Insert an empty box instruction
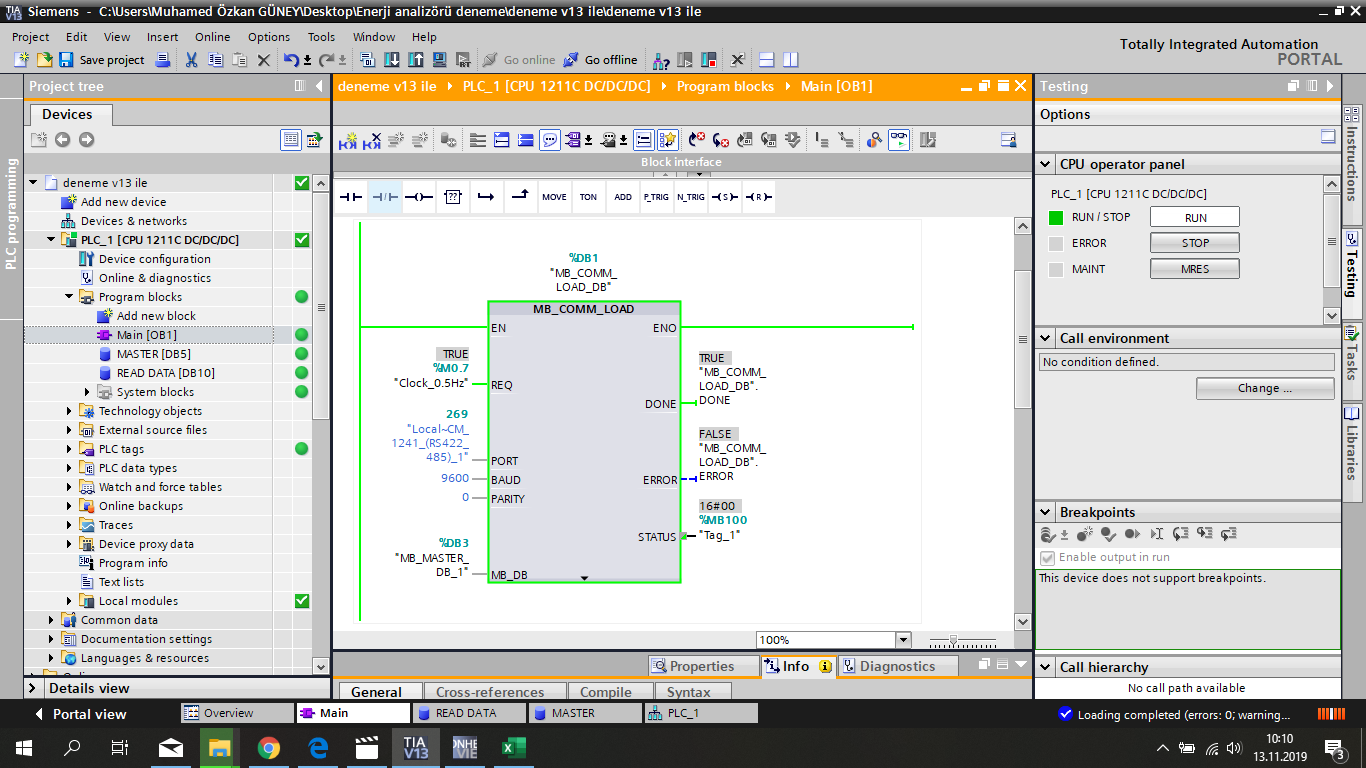This screenshot has width=1366, height=768. click(452, 197)
